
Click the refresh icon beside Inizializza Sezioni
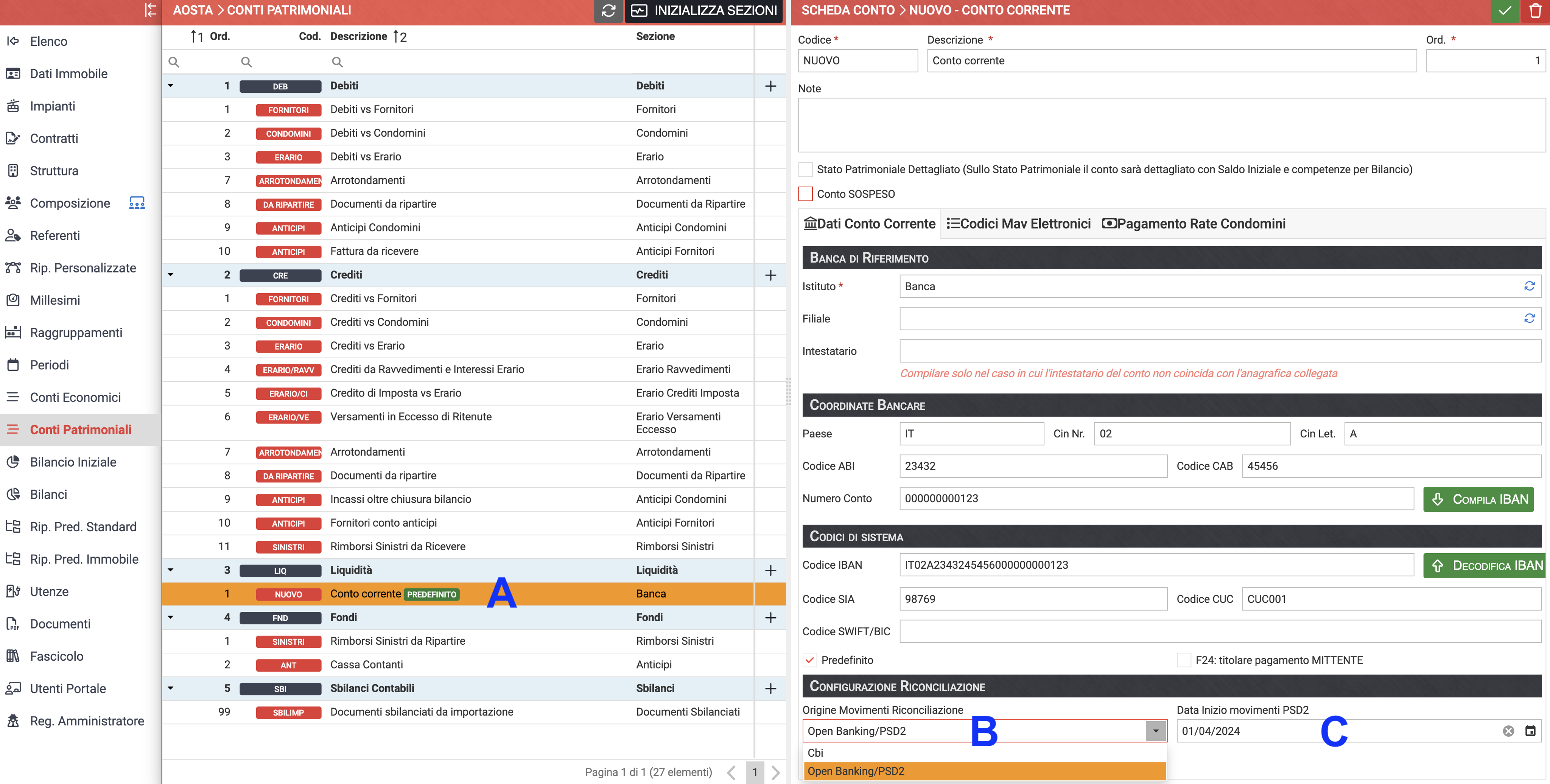(x=608, y=11)
